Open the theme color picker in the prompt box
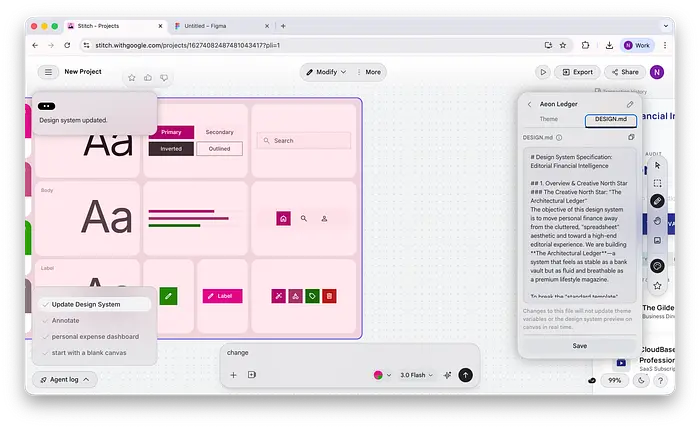The width and height of the screenshot is (700, 428). [381, 375]
